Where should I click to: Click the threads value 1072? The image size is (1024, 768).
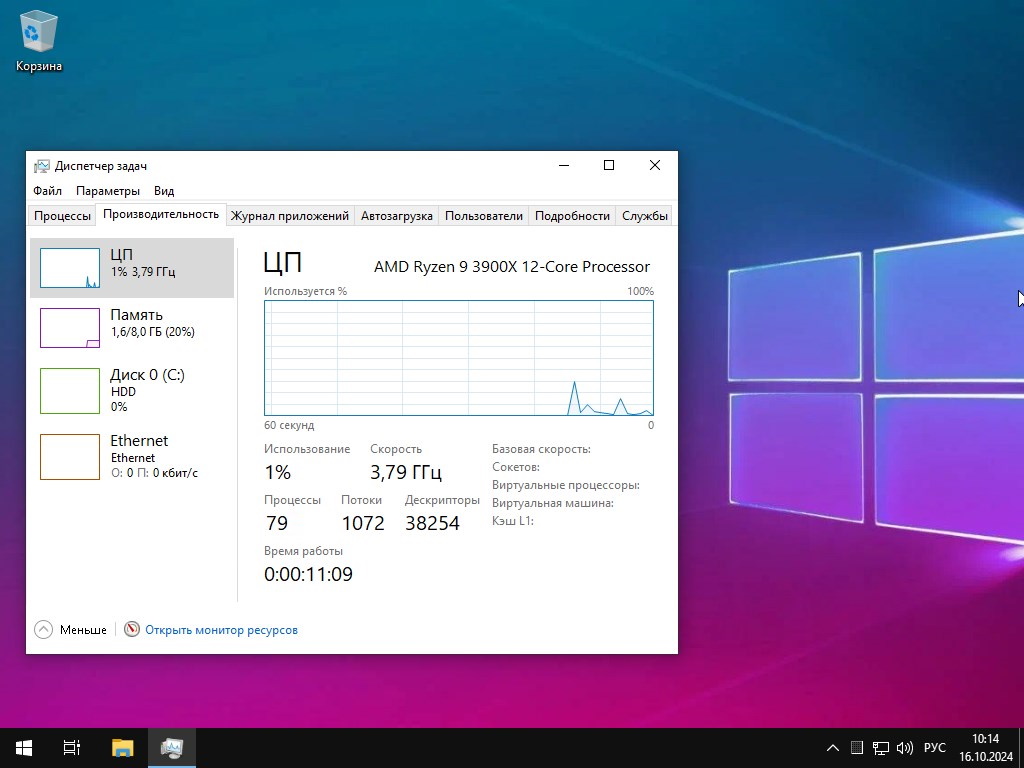(363, 523)
